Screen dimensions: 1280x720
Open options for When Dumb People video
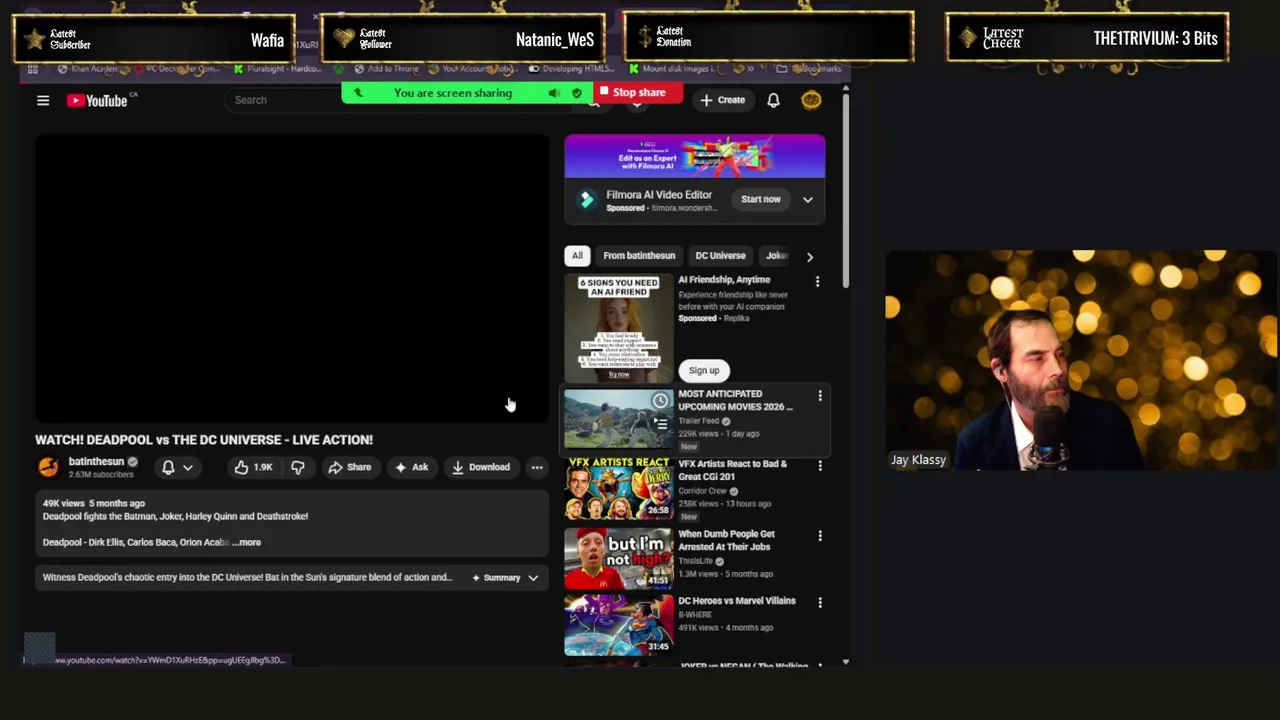pos(820,536)
